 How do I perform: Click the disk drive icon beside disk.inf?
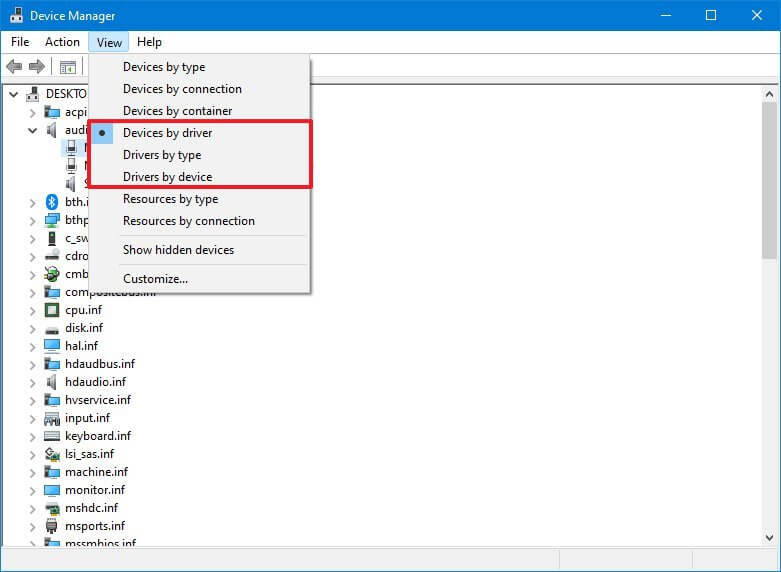click(52, 329)
